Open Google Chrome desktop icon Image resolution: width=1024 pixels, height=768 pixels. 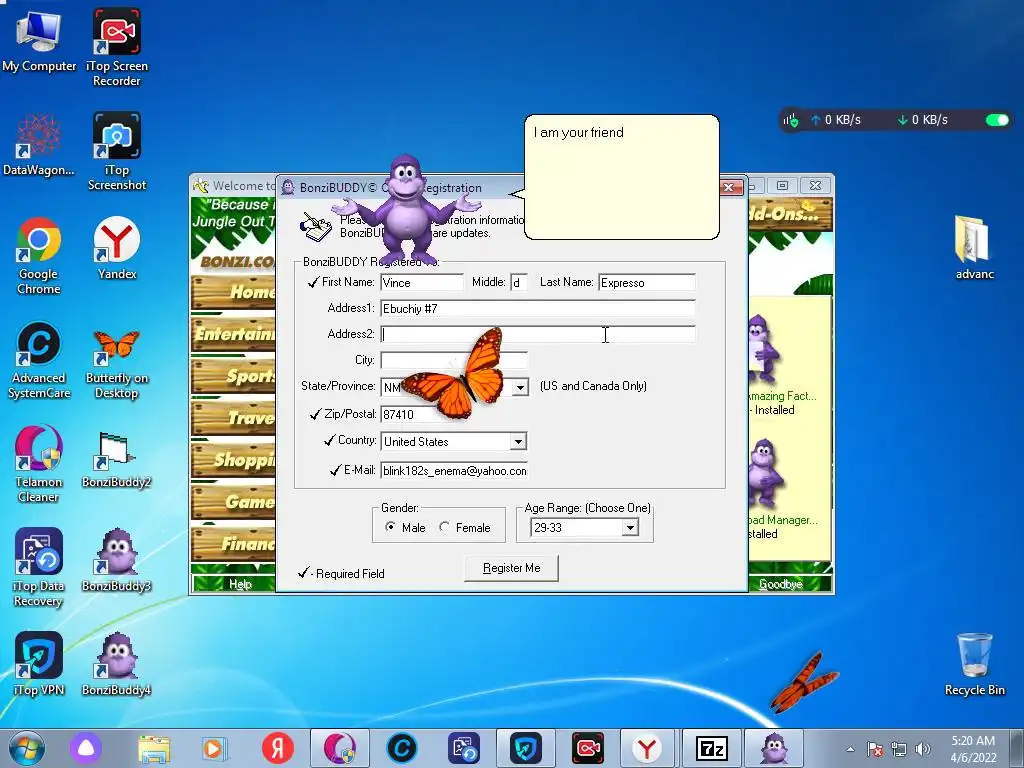click(39, 256)
